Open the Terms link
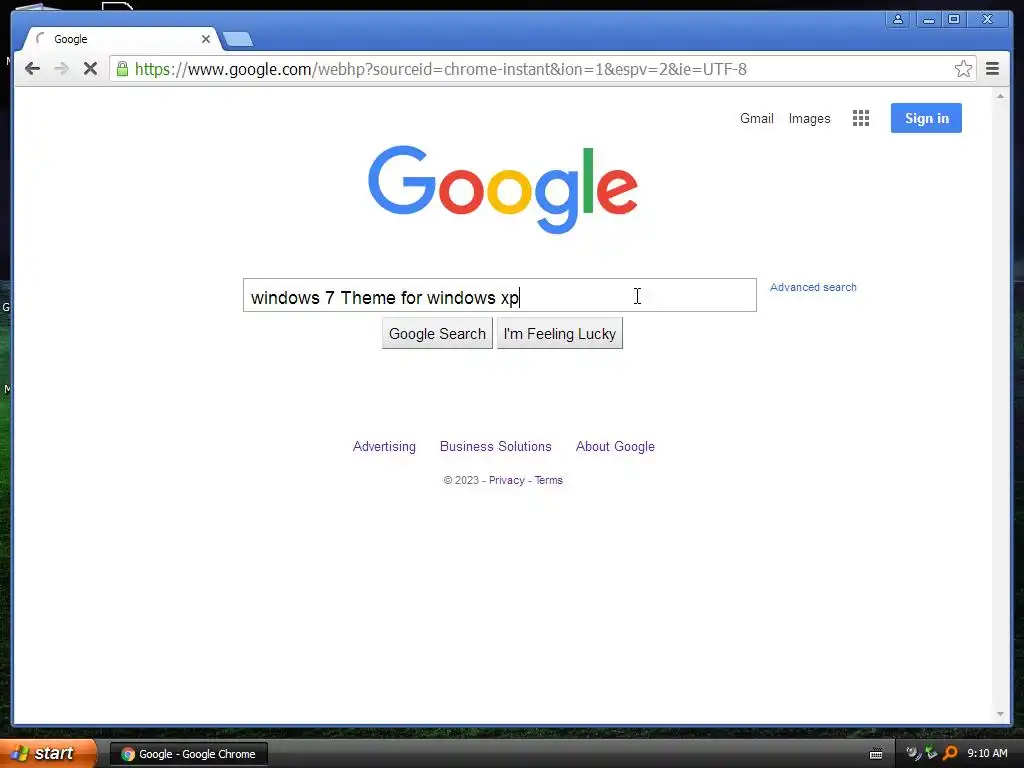The width and height of the screenshot is (1024, 768). coord(549,480)
